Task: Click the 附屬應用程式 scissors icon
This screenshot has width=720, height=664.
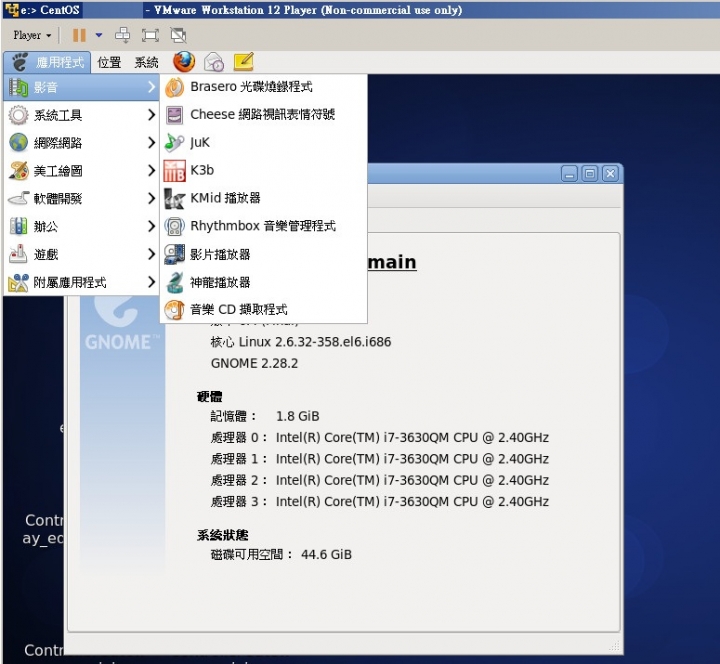Action: tap(18, 283)
